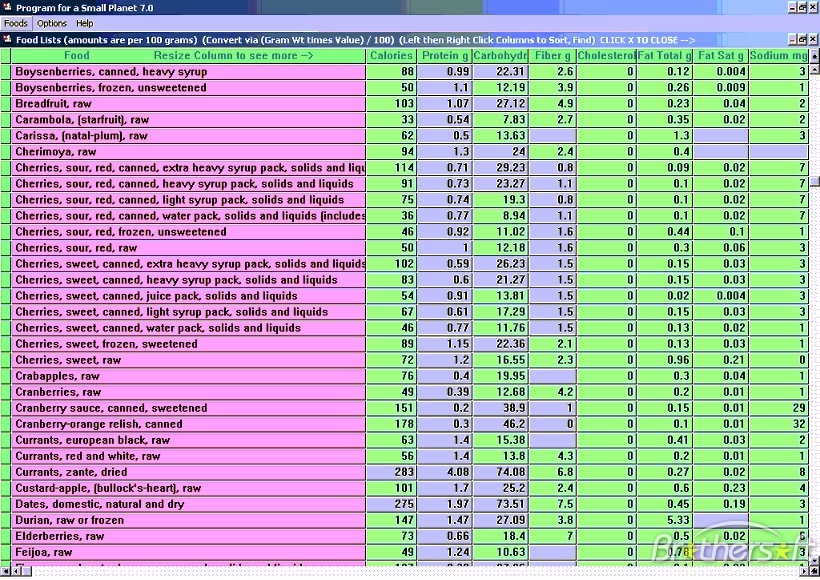
Task: Select 'Cherries, sour, red, frozen, unsweetened'
Action: coord(188,232)
